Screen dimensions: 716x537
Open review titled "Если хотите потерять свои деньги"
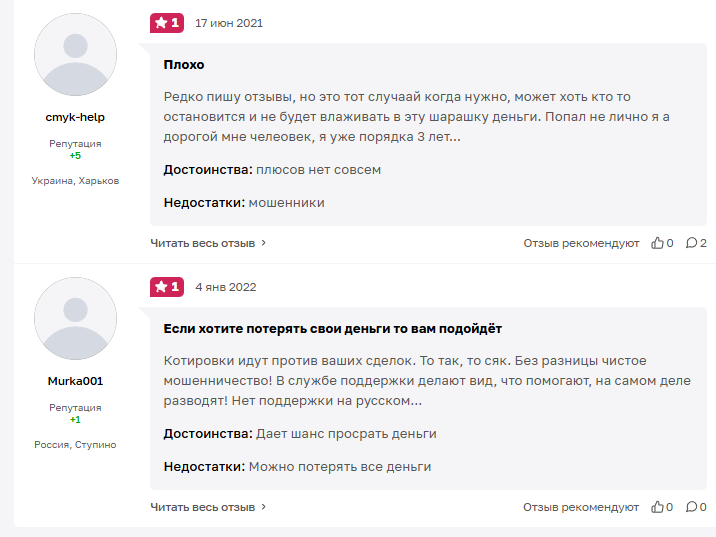332,329
